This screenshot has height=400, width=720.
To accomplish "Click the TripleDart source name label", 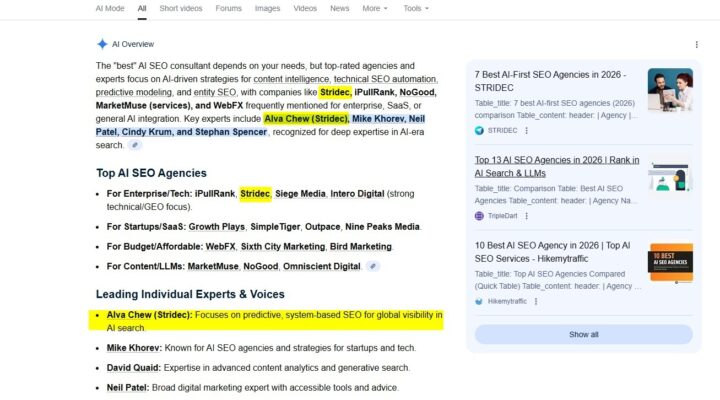I will click(x=502, y=216).
